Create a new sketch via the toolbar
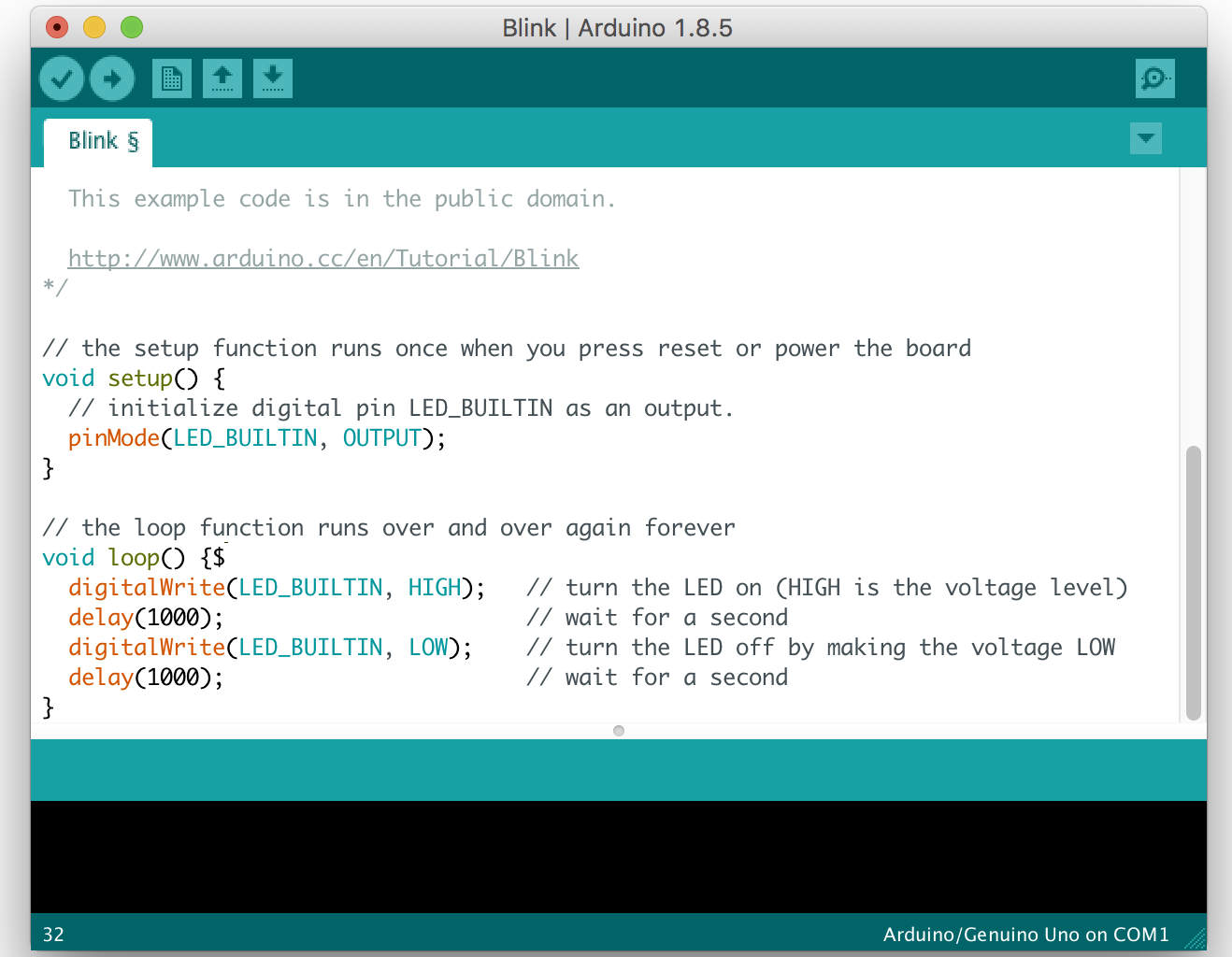The height and width of the screenshot is (957, 1232). pos(172,79)
